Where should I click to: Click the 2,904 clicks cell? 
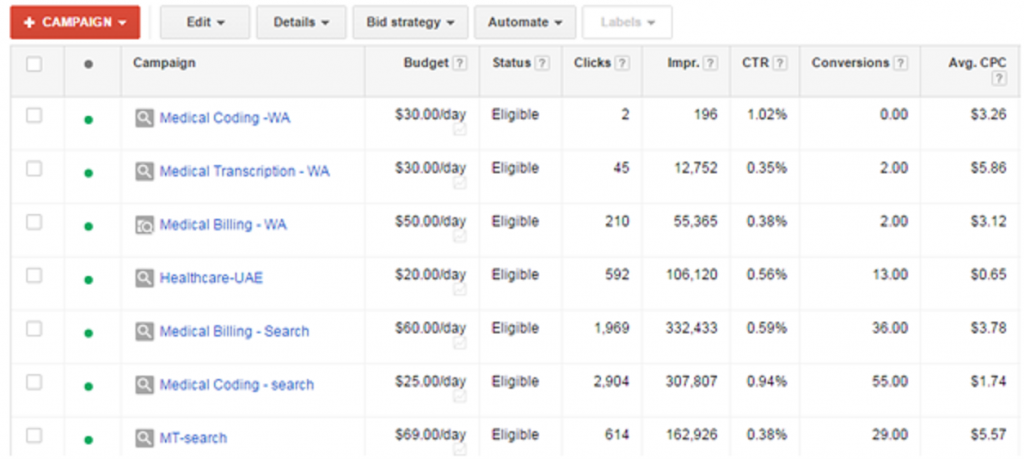pyautogui.click(x=612, y=382)
